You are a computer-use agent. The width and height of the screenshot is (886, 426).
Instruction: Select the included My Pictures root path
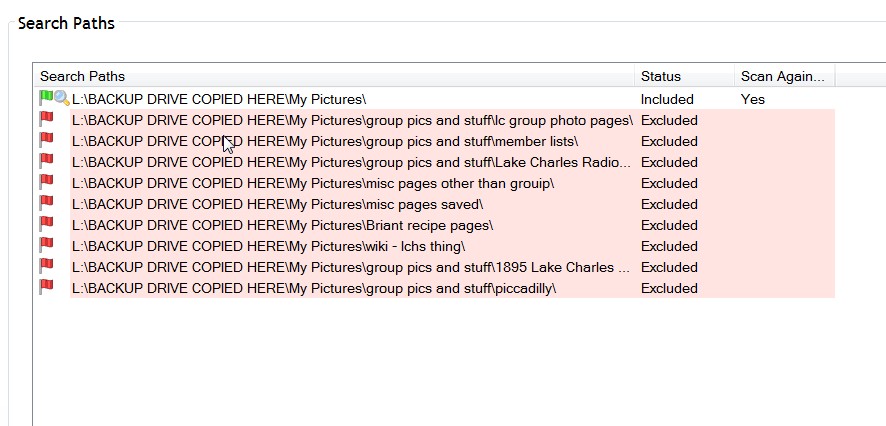coord(219,99)
